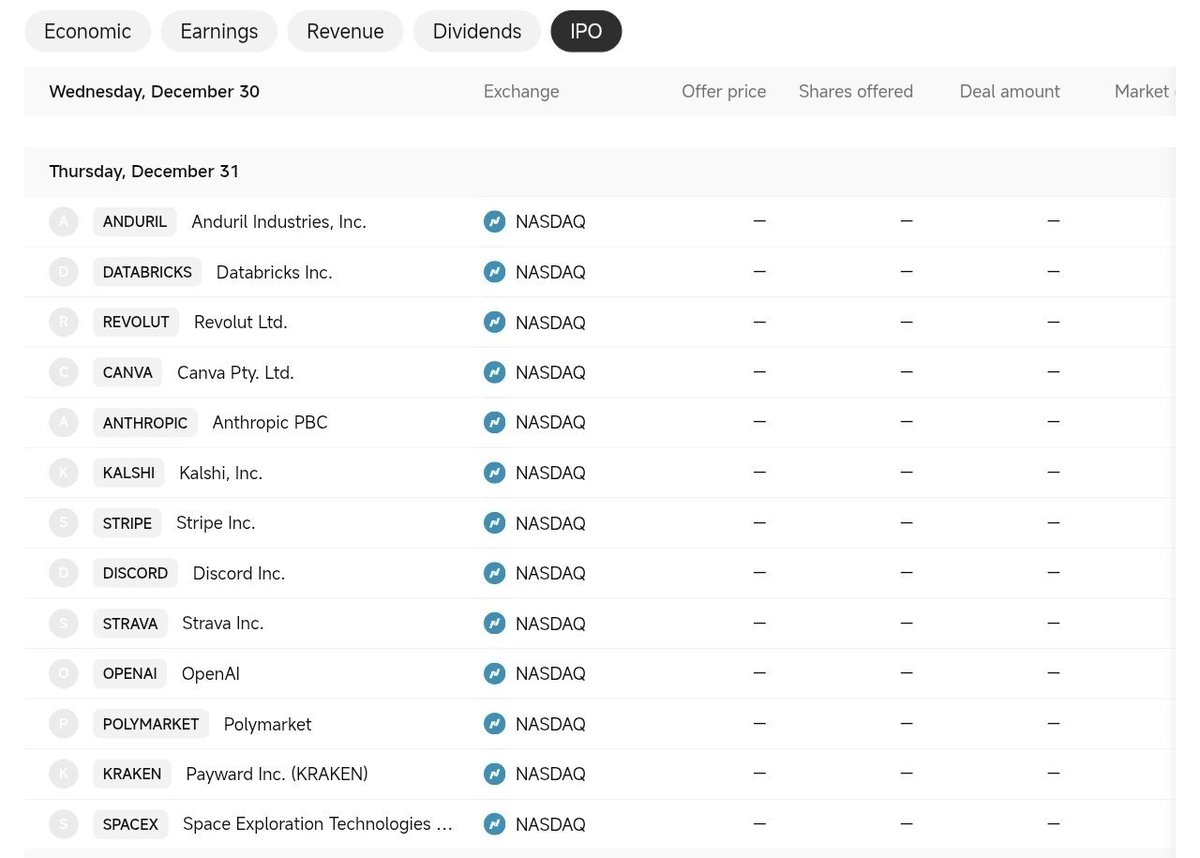Click the Thursday, December 31 date header
This screenshot has height=858, width=1200.
(144, 171)
